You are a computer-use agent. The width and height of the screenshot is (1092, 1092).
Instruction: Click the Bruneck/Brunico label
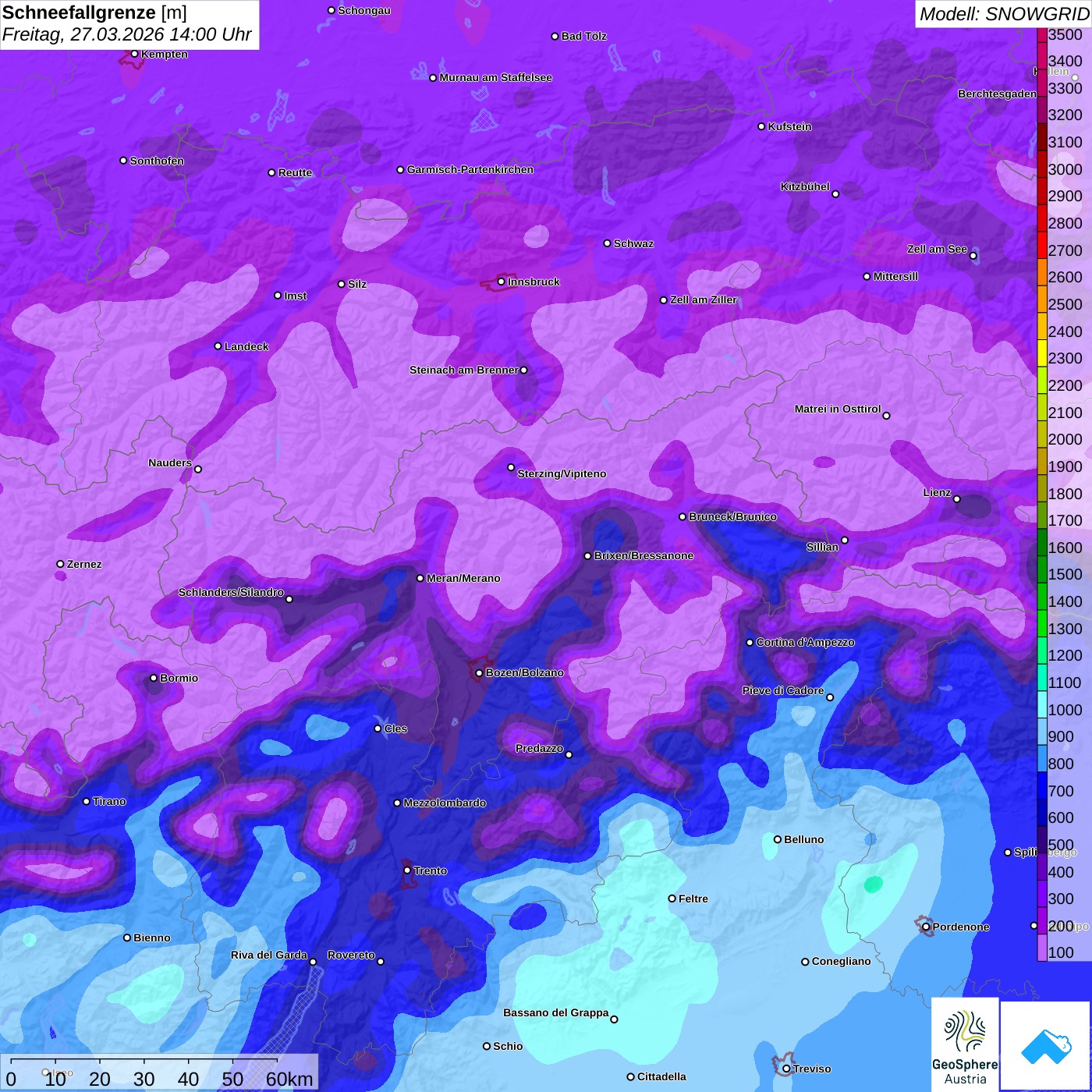(732, 516)
